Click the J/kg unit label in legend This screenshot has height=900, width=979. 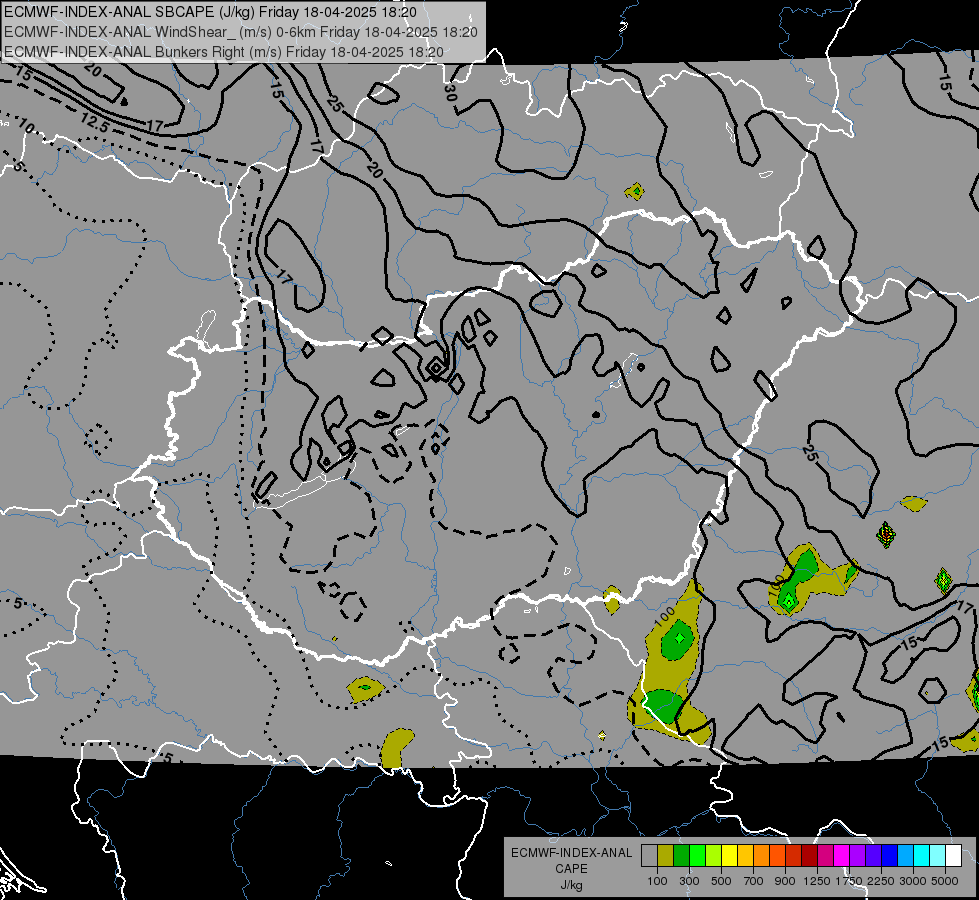click(571, 885)
